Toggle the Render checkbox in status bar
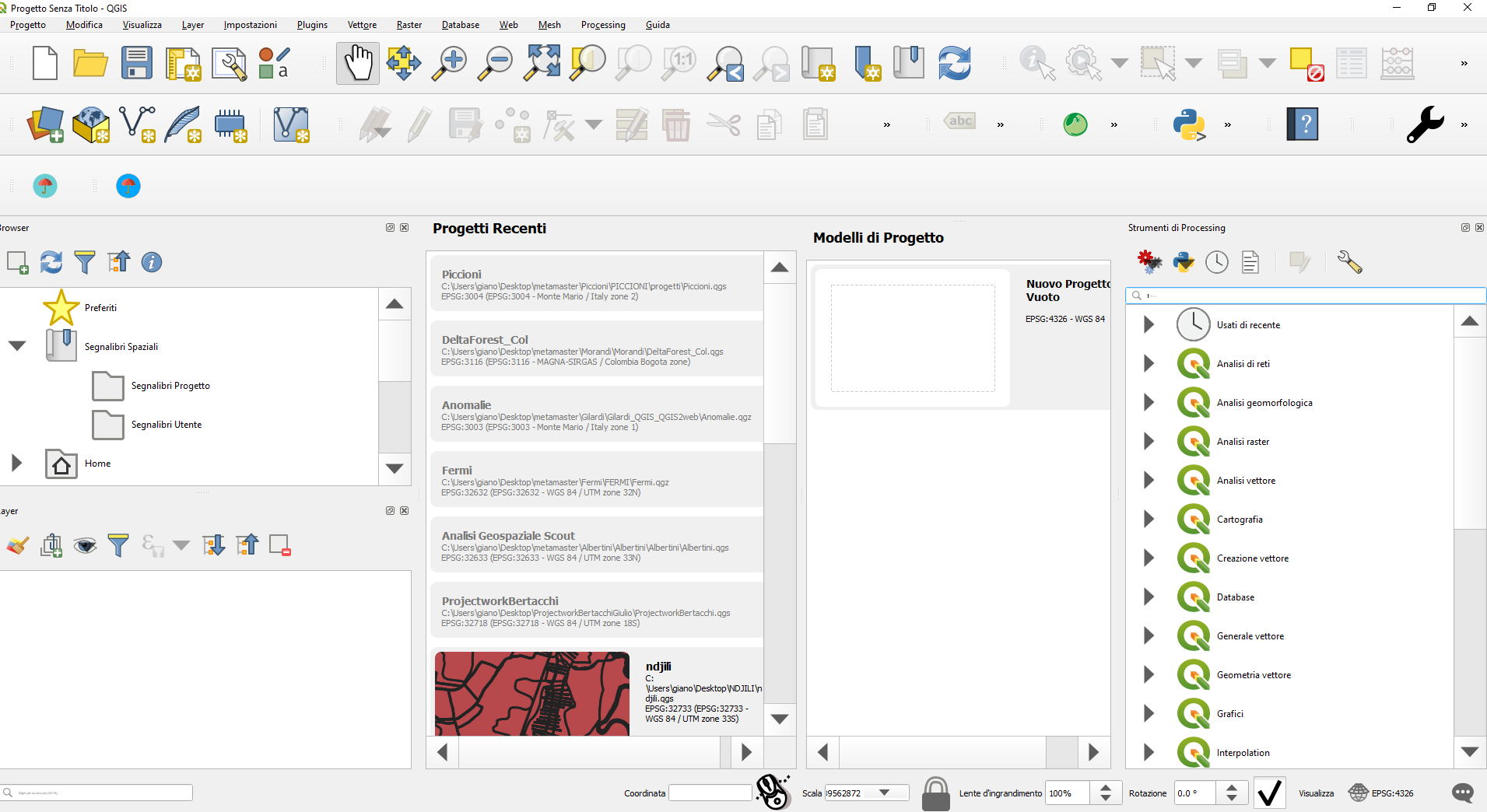1487x812 pixels. pyautogui.click(x=1269, y=793)
